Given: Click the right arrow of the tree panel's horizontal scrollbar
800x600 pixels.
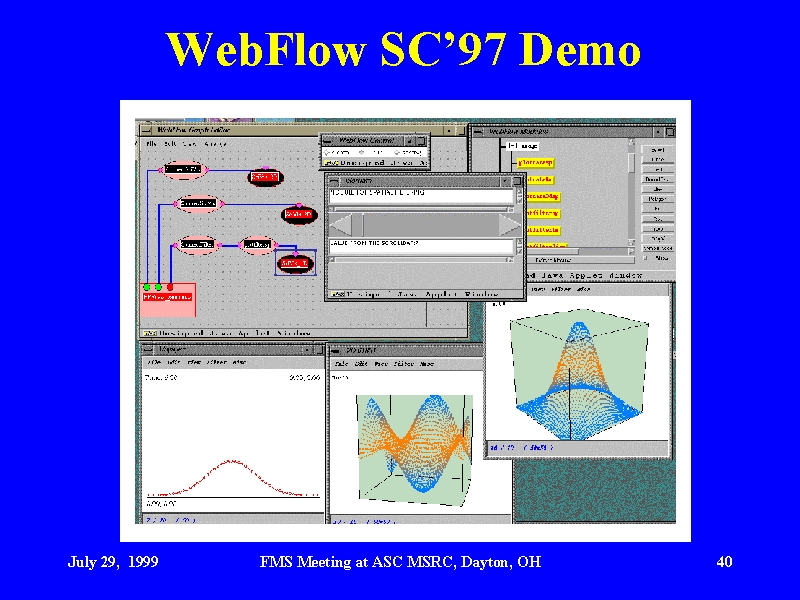Looking at the screenshot, I should (x=631, y=251).
